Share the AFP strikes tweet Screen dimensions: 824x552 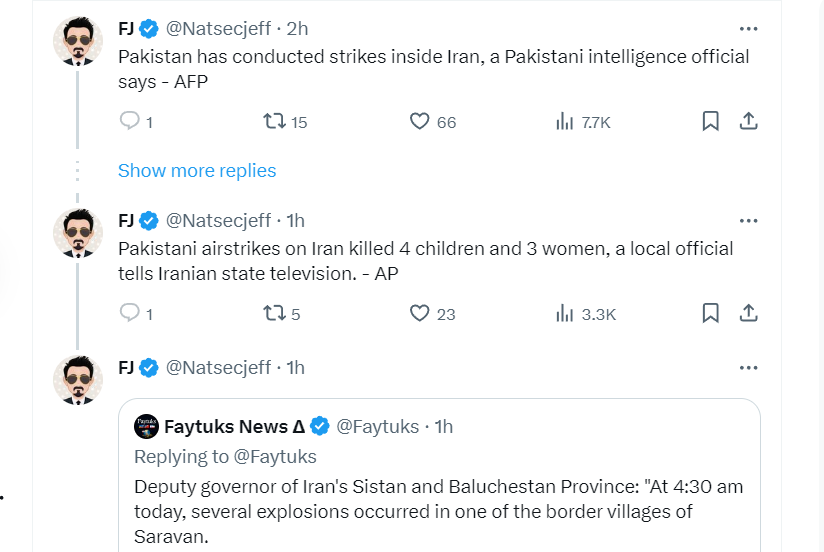[x=748, y=122]
